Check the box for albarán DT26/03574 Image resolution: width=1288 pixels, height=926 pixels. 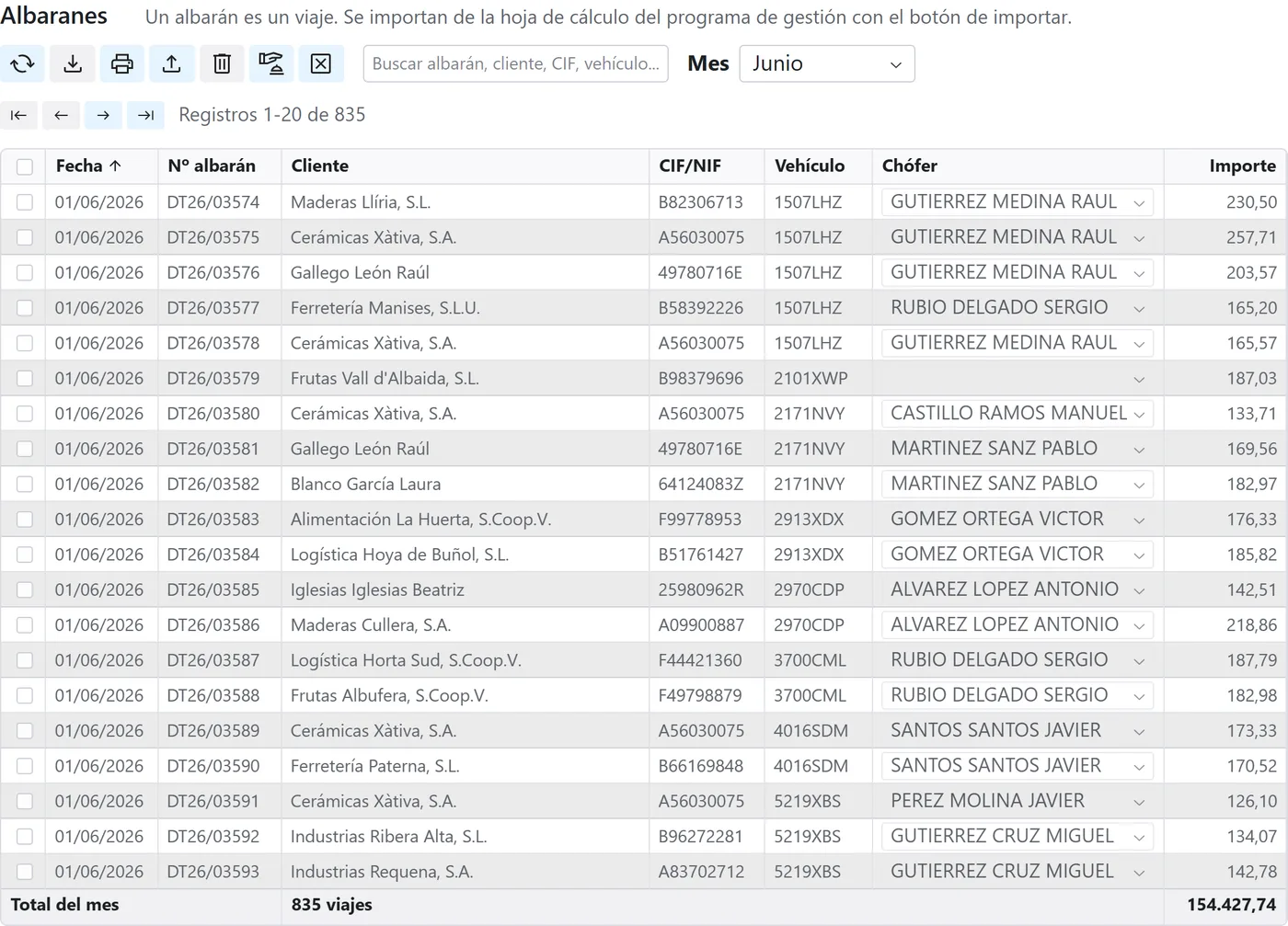point(25,202)
